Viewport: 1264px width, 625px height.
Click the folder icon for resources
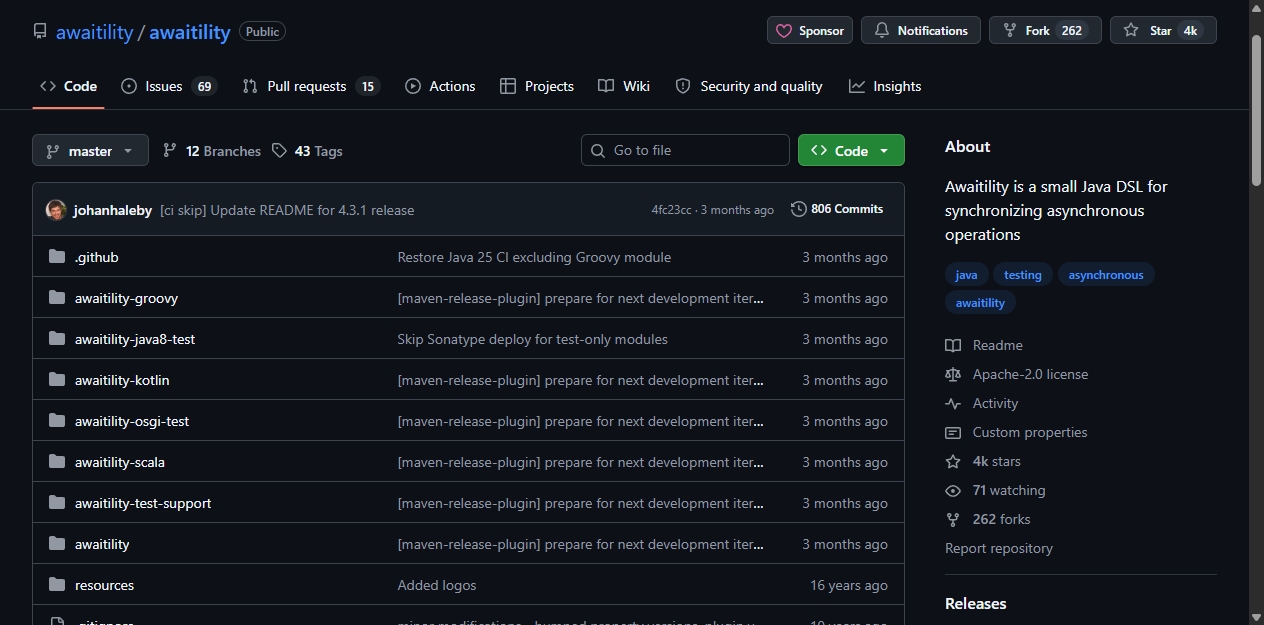(x=57, y=585)
